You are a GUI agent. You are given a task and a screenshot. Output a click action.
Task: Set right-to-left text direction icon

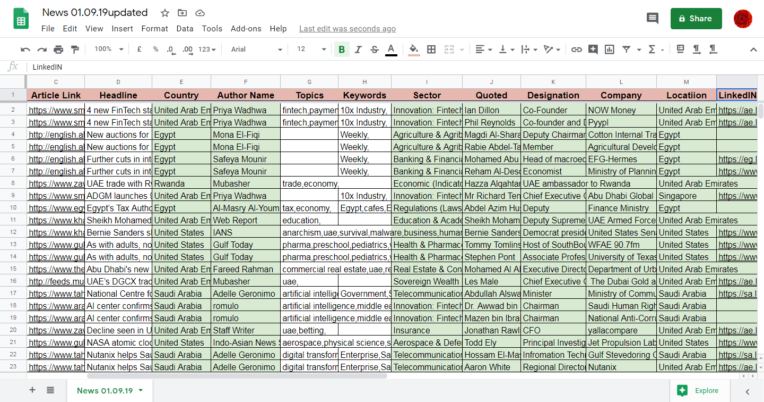(x=713, y=49)
